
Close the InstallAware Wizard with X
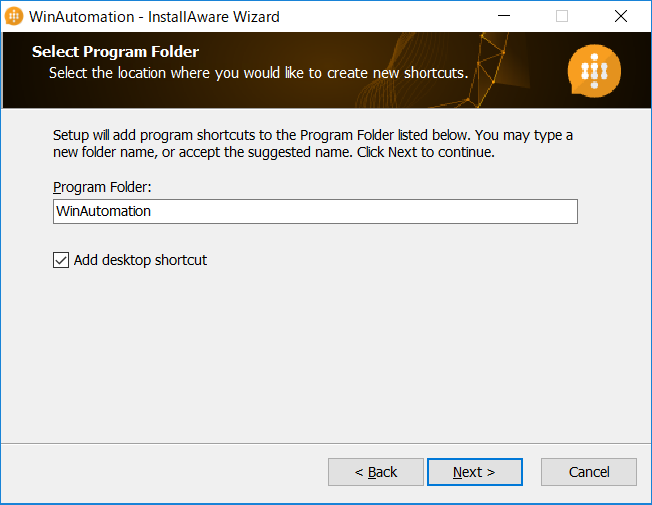click(621, 16)
